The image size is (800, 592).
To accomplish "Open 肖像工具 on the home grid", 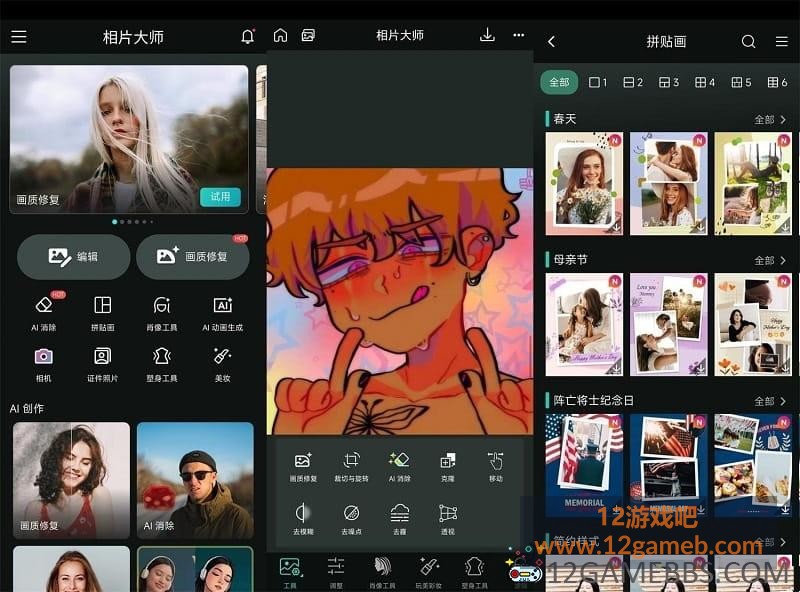I will pyautogui.click(x=162, y=314).
